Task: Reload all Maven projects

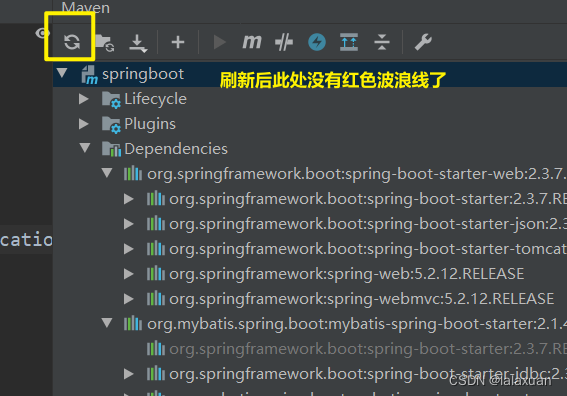Action: point(72,42)
